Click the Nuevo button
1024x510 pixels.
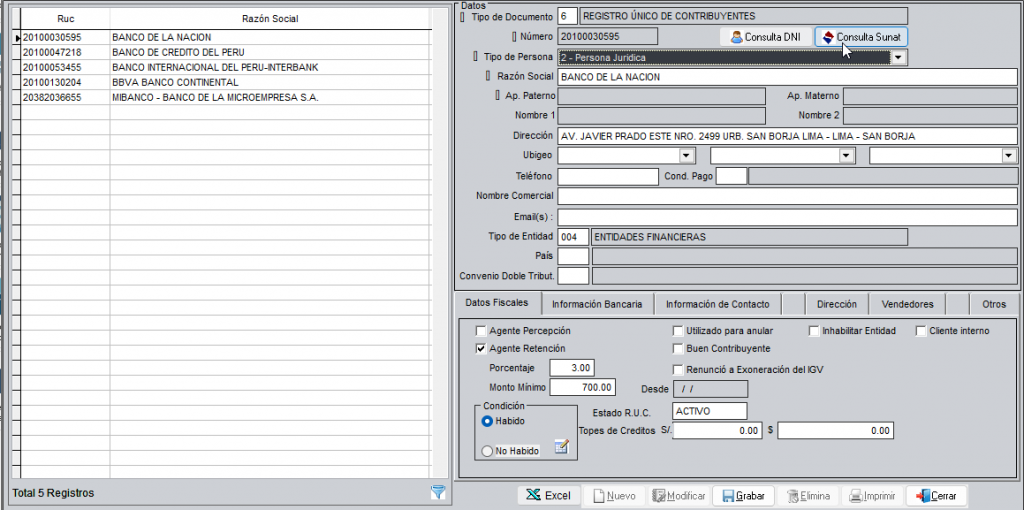[614, 496]
